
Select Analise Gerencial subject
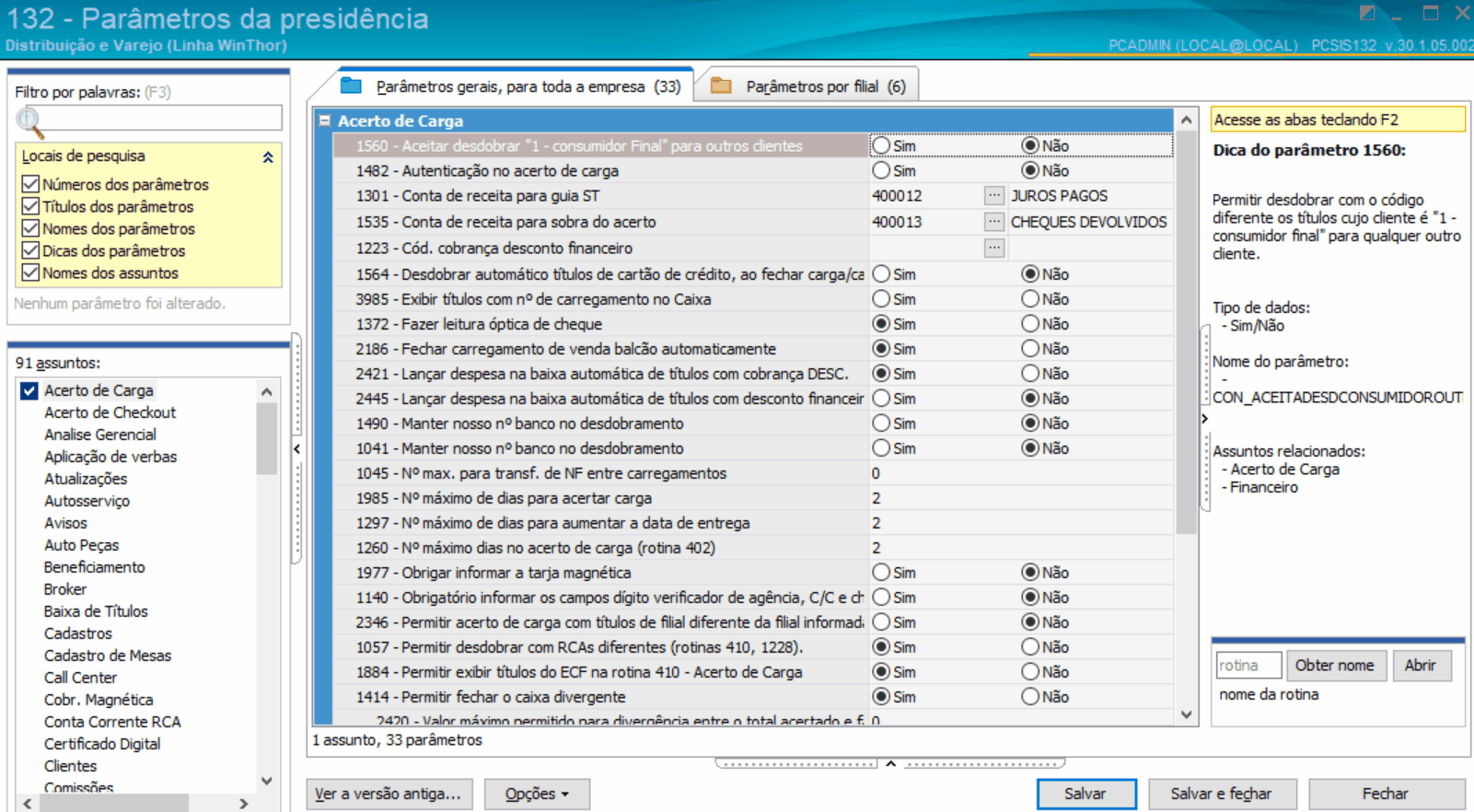[x=100, y=435]
